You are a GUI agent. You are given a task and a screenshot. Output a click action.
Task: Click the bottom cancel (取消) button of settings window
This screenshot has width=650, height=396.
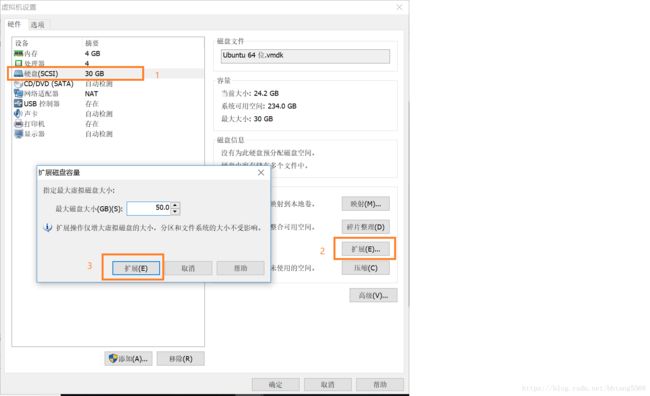pyautogui.click(x=327, y=385)
